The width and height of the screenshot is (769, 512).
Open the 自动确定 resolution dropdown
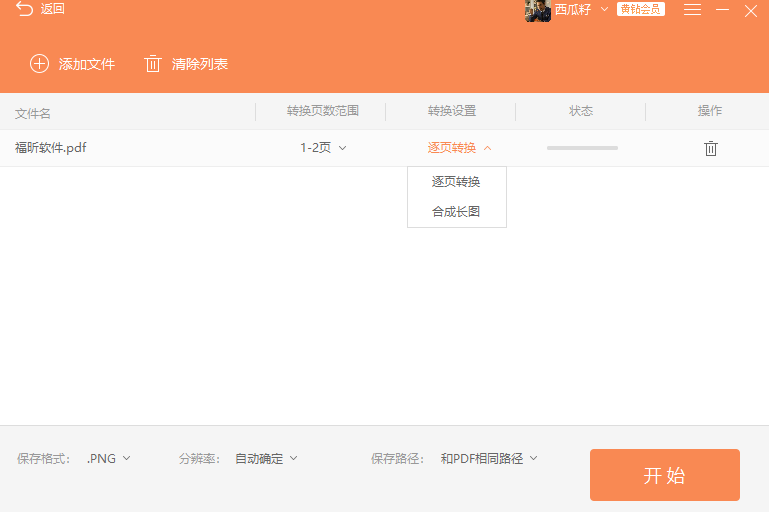pos(266,459)
